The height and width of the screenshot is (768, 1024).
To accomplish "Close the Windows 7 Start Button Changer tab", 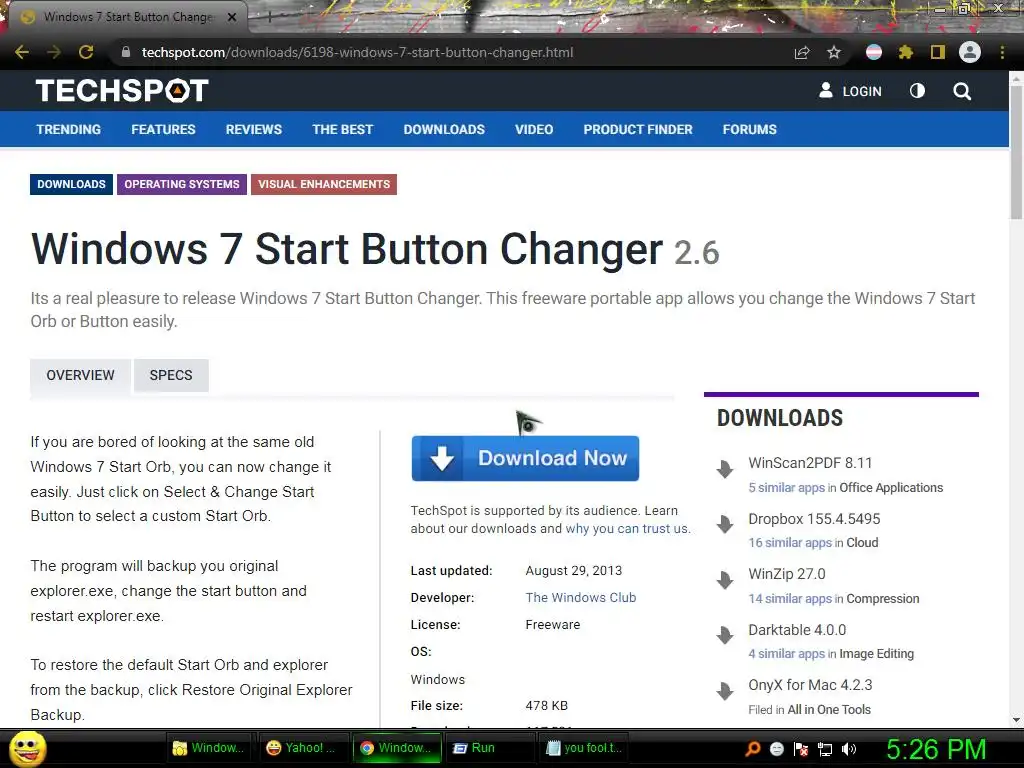I will tap(232, 17).
